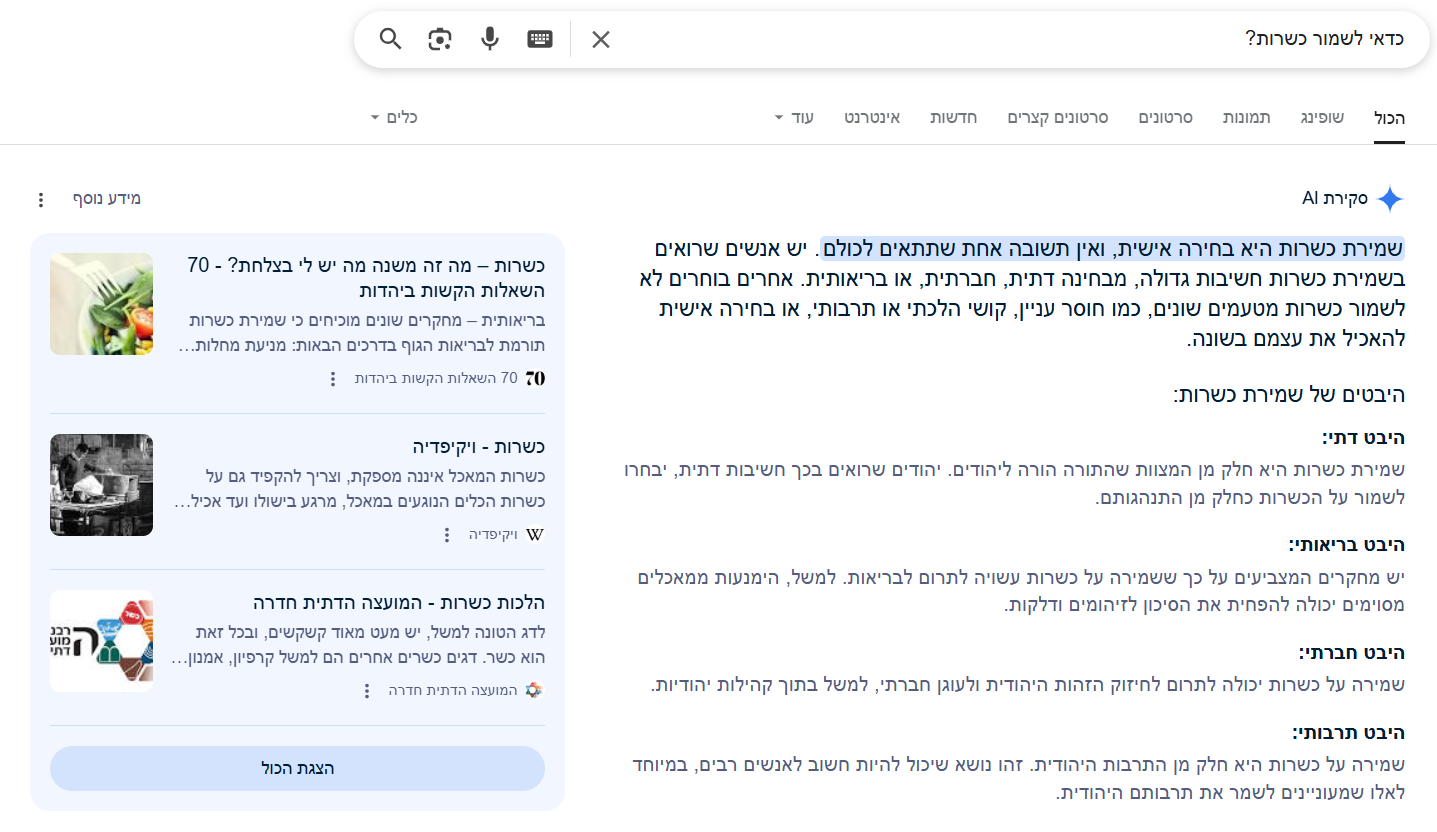
Task: Start a voice search with the microphone
Action: pyautogui.click(x=489, y=39)
